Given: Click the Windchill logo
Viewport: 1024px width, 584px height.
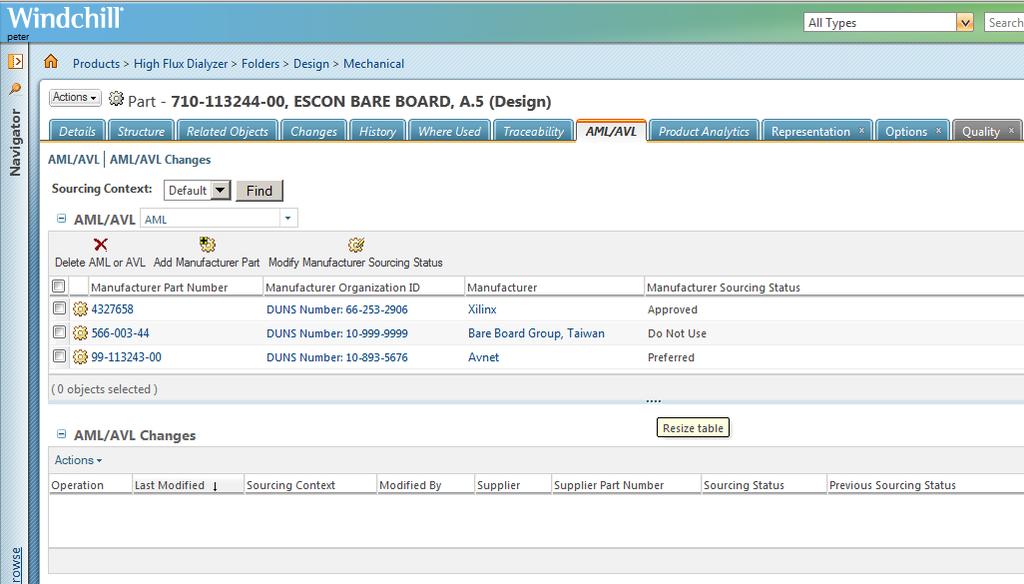Looking at the screenshot, I should (x=65, y=18).
